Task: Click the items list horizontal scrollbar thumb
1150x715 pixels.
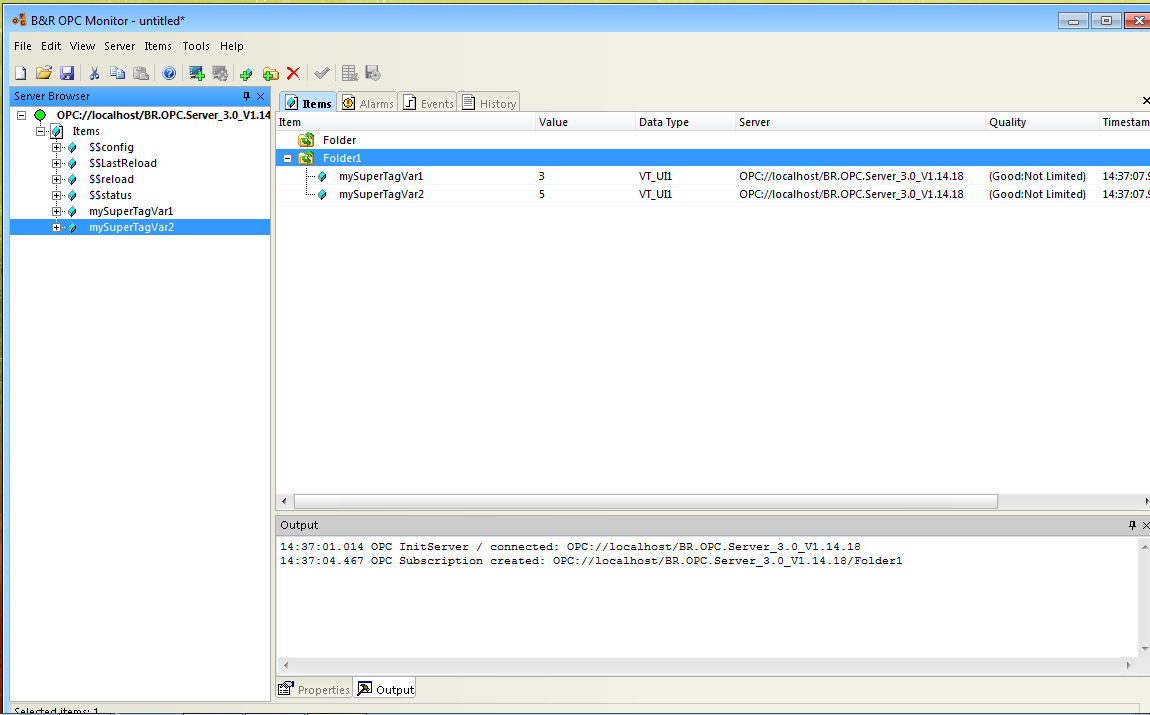Action: [x=645, y=502]
